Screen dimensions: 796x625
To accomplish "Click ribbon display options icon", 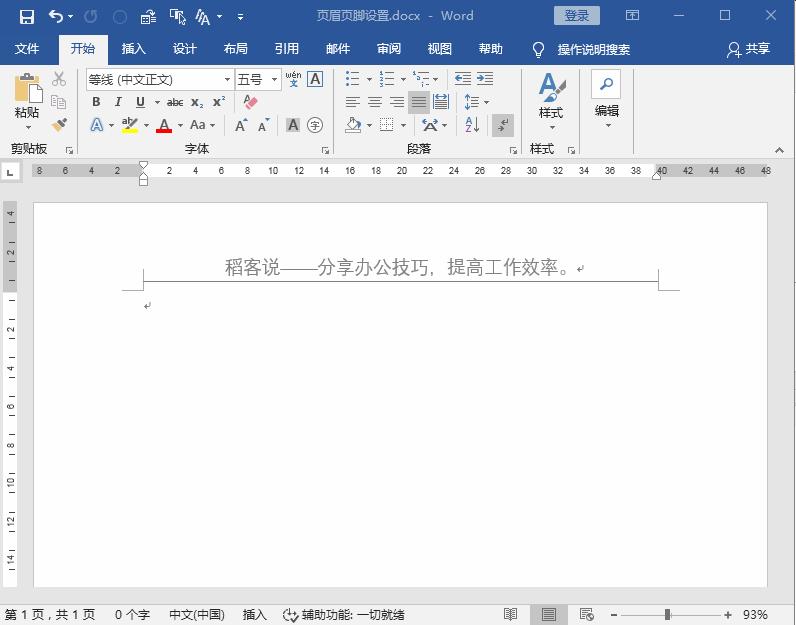I will 633,15.
